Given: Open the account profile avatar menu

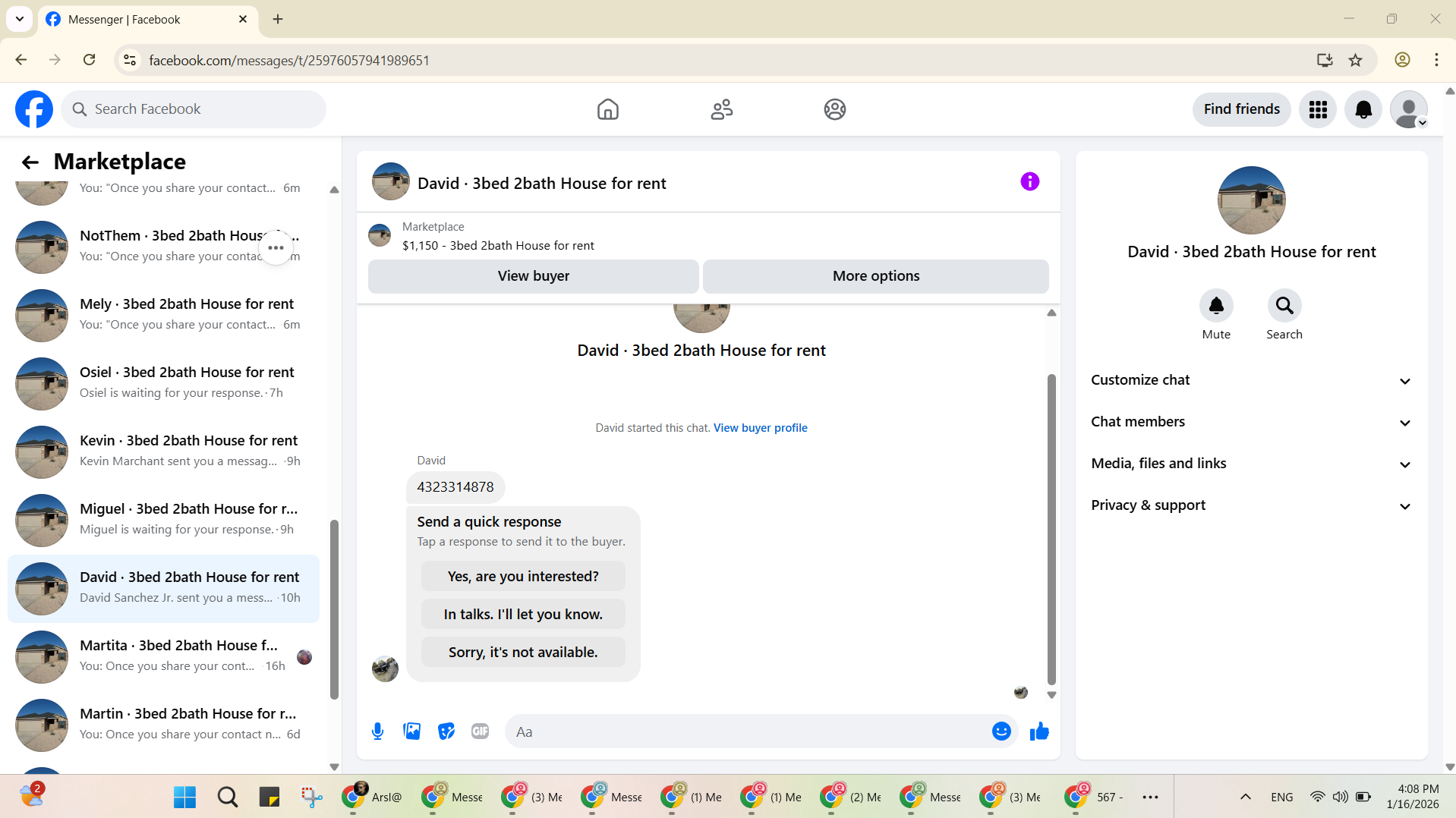Looking at the screenshot, I should click(x=1409, y=109).
